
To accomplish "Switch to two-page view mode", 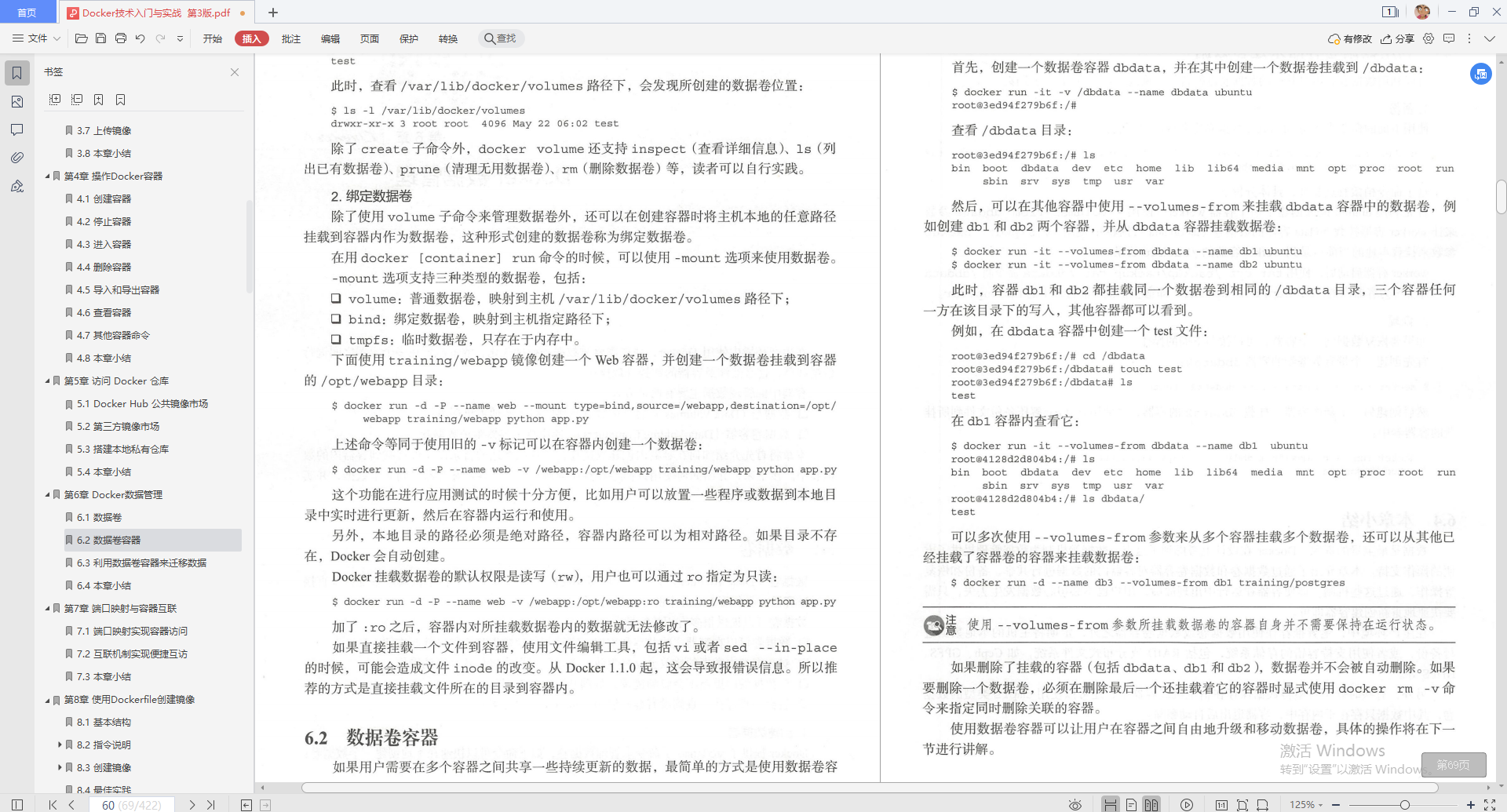I will [x=1151, y=805].
